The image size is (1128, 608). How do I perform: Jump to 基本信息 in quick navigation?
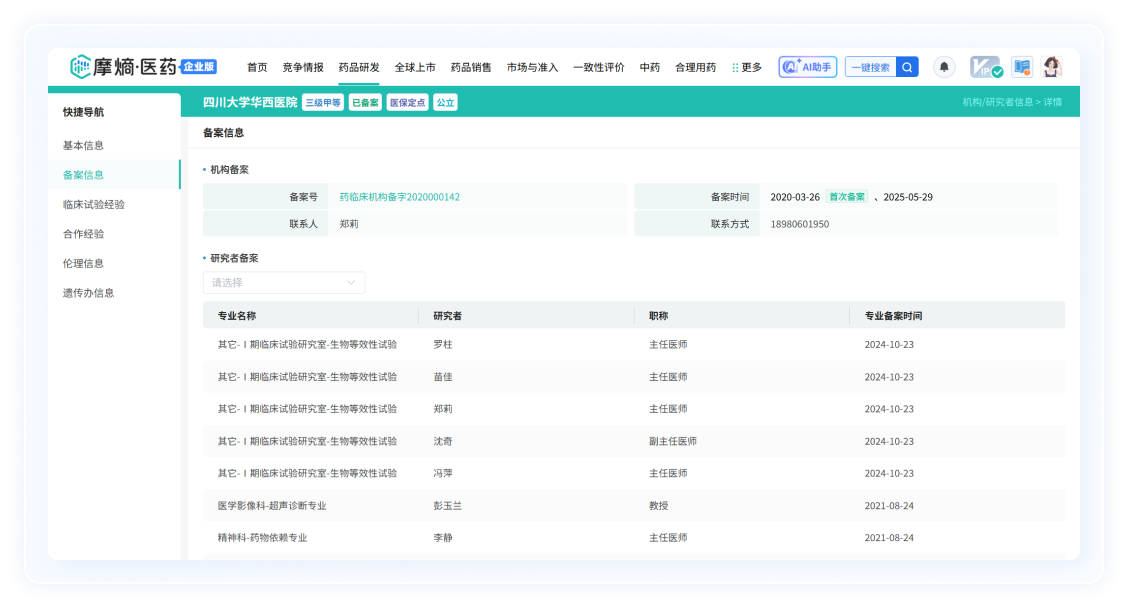83,145
